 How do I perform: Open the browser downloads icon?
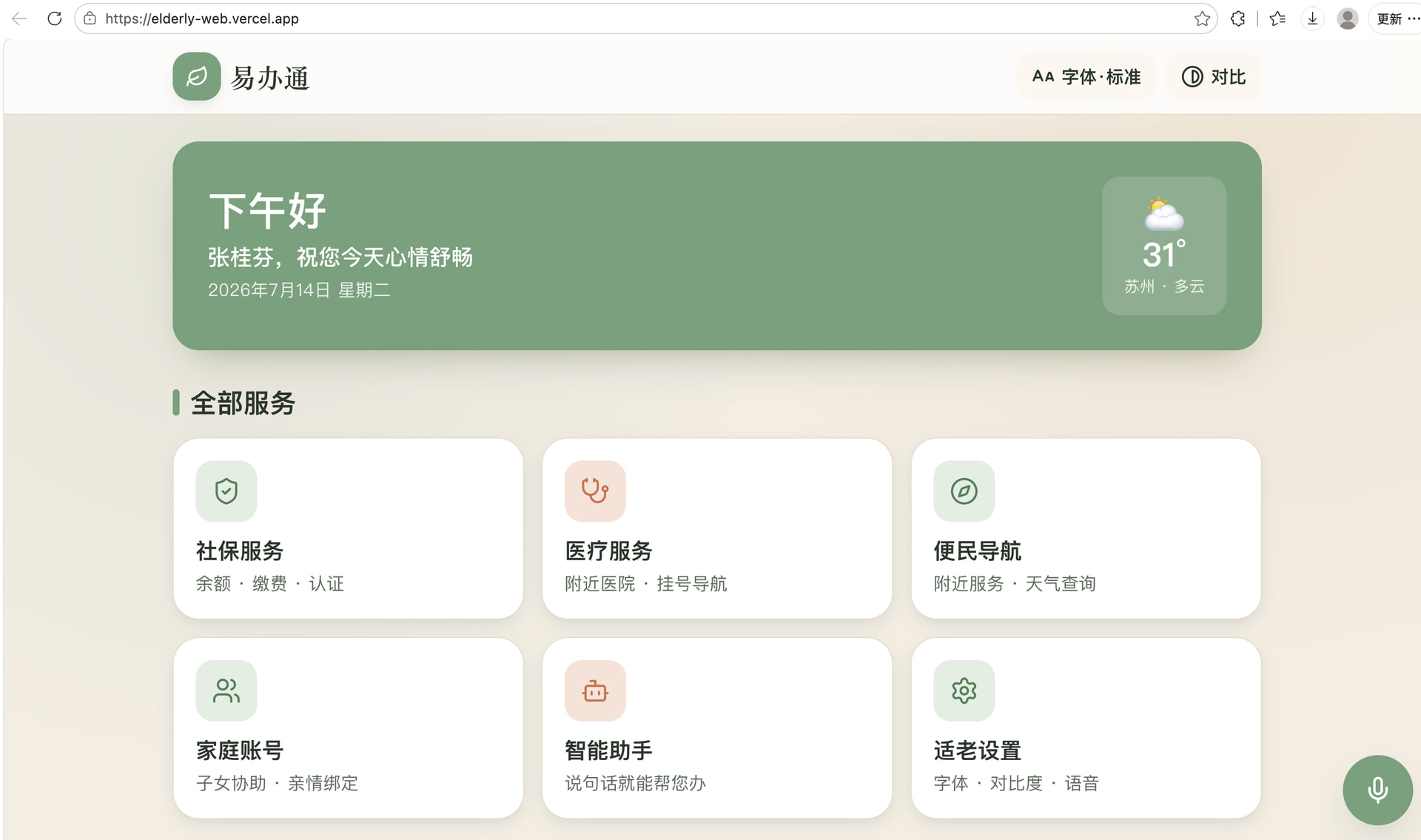[x=1312, y=19]
